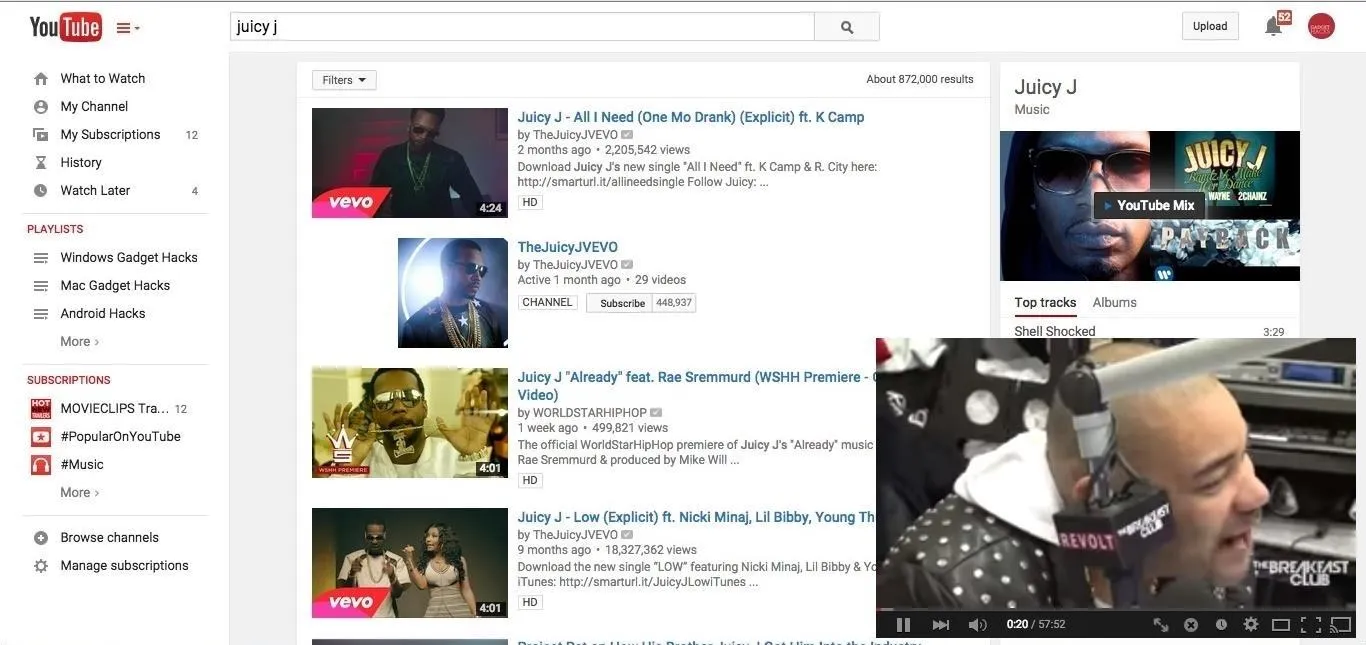Image resolution: width=1366 pixels, height=645 pixels.
Task: Open #Music subscription
Action: [x=82, y=464]
